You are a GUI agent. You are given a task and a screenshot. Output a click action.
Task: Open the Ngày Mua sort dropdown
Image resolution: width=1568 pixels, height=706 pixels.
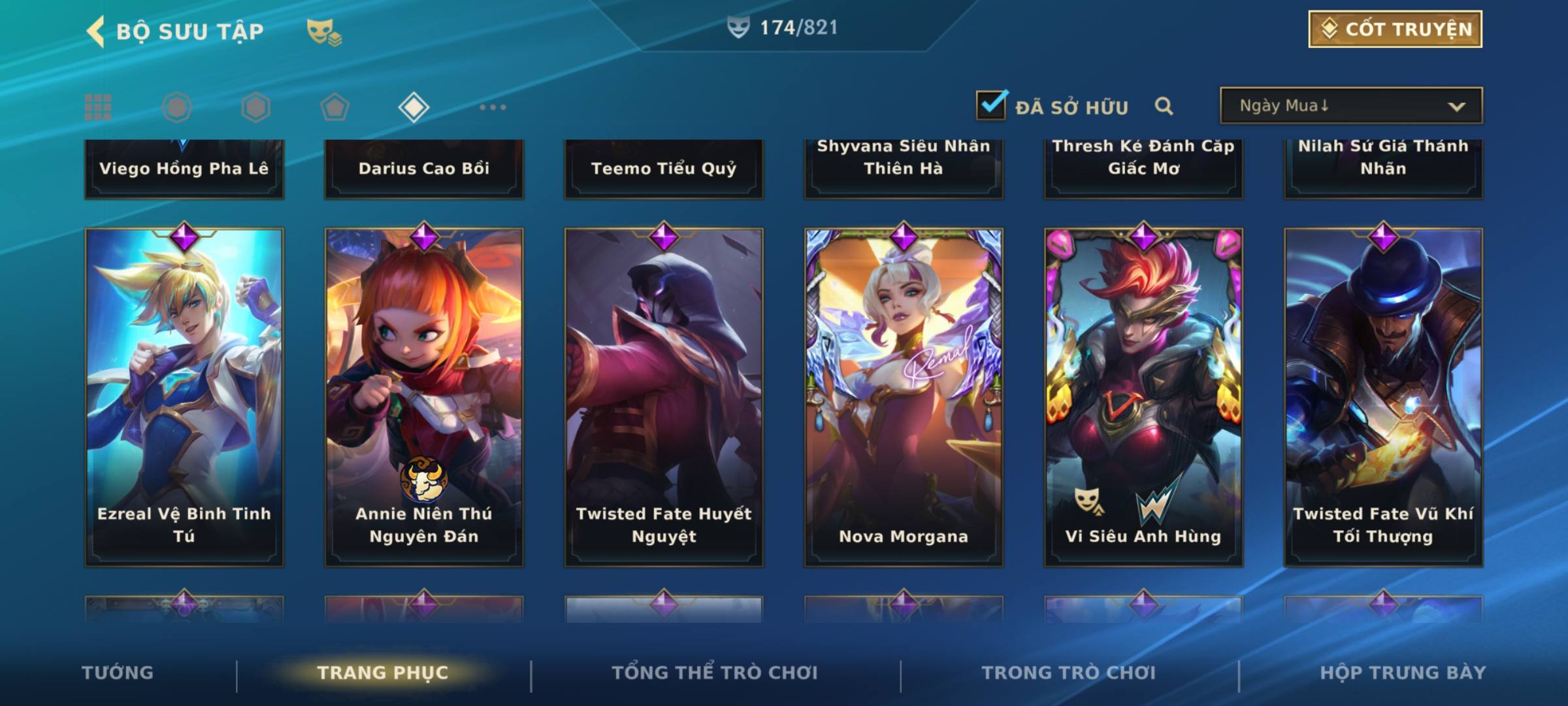tap(1351, 105)
